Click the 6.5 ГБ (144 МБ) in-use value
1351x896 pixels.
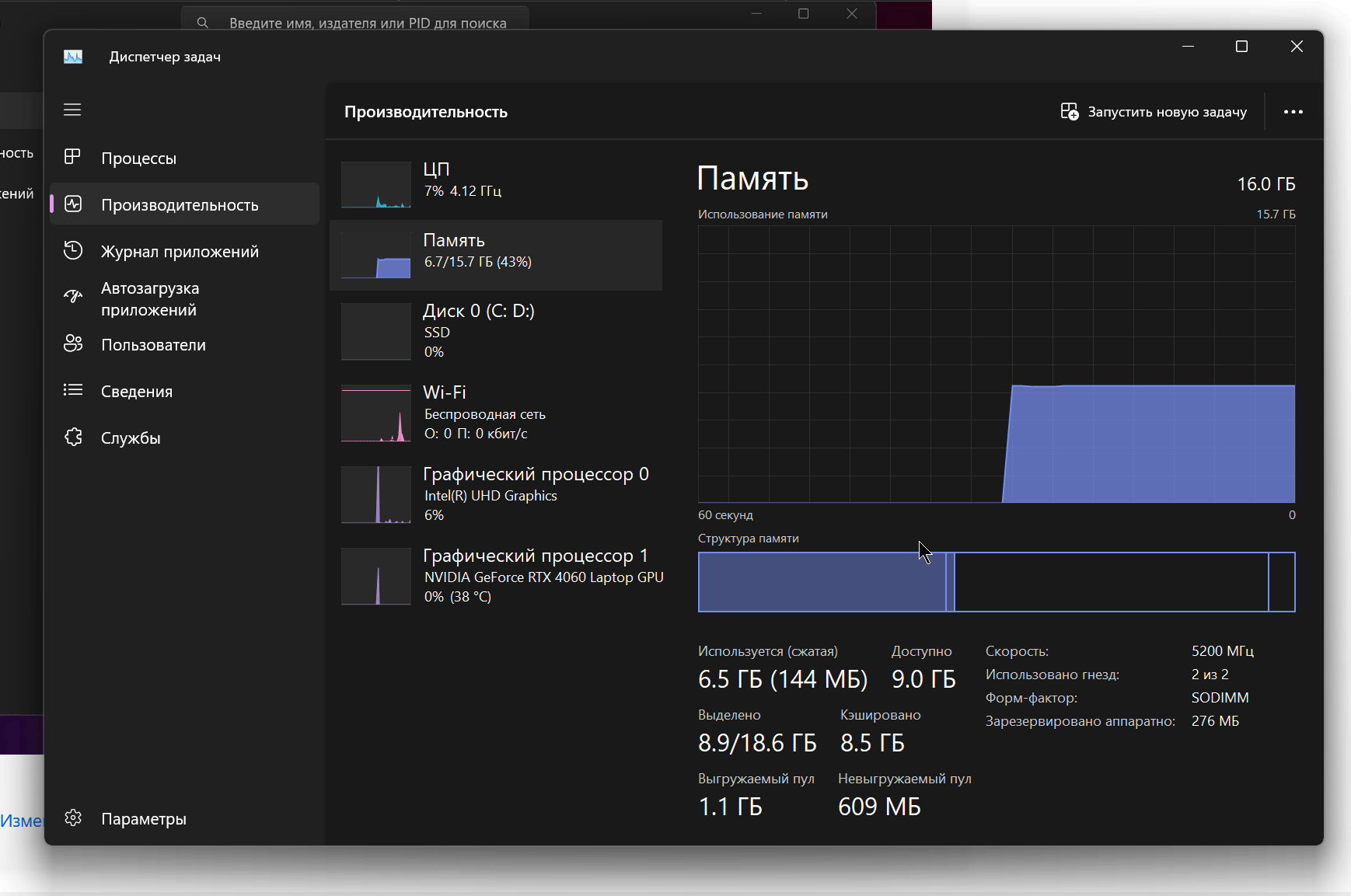783,679
